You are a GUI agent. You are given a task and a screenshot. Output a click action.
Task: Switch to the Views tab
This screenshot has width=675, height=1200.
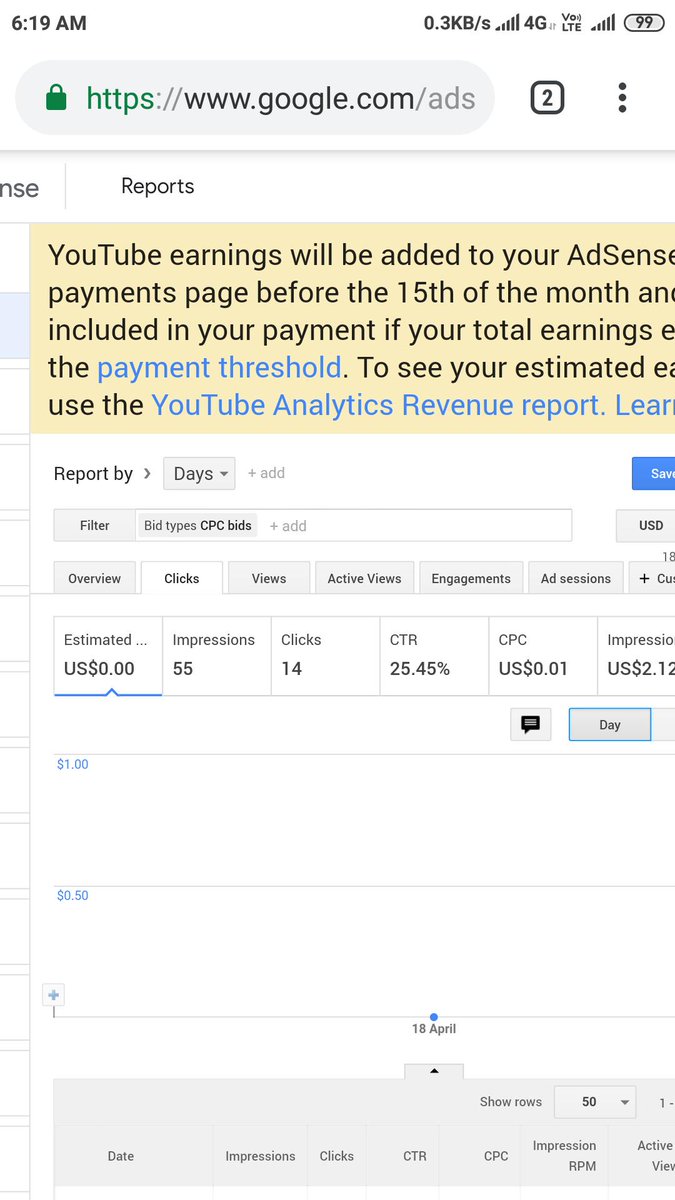pyautogui.click(x=269, y=578)
